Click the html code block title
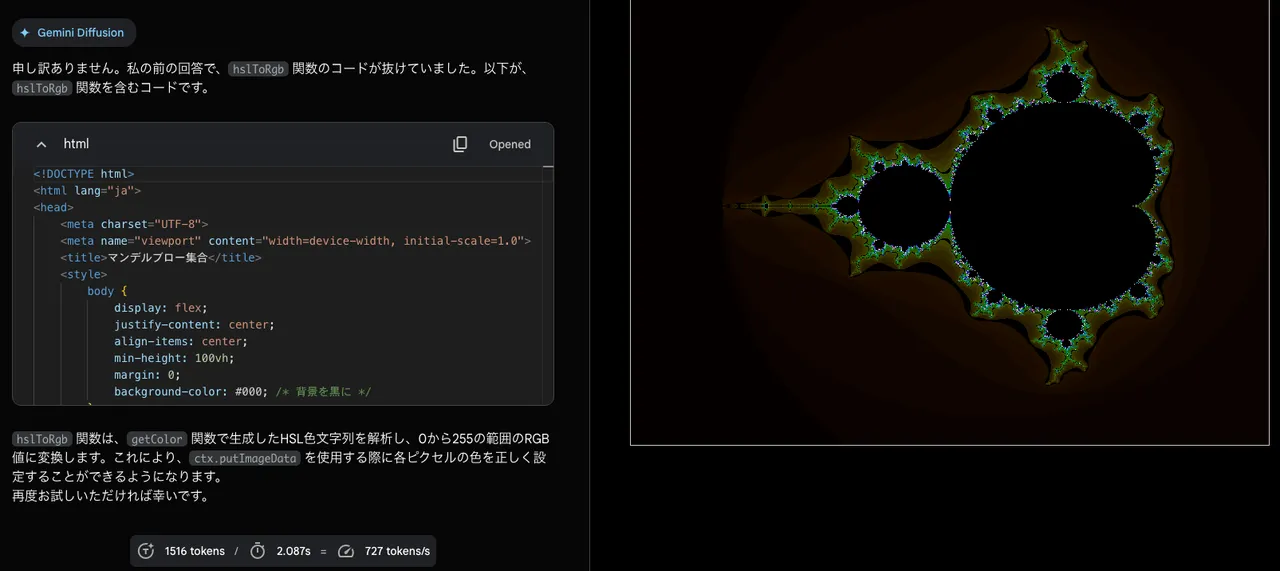 tap(76, 144)
